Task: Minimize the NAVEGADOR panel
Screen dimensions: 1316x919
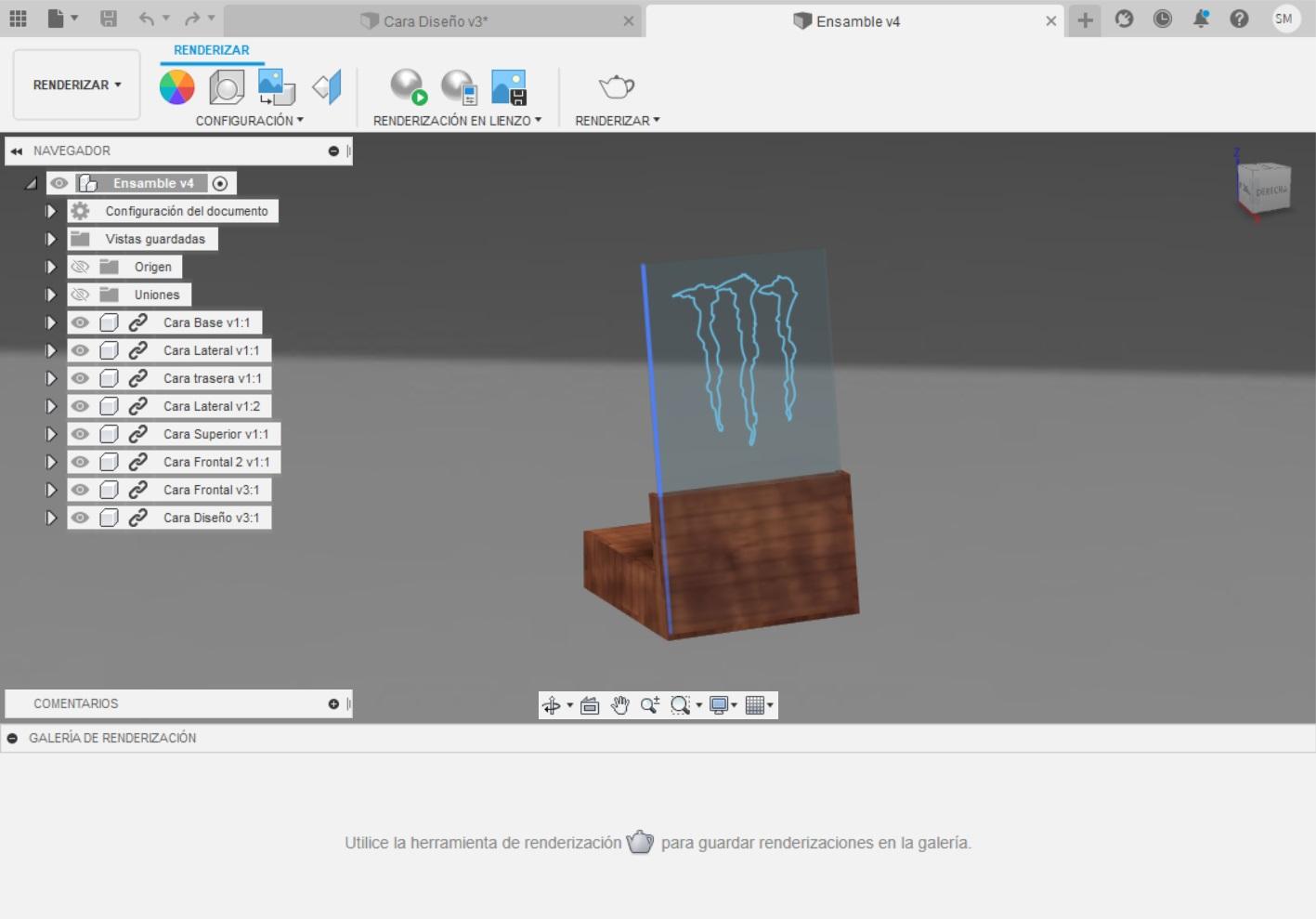Action: tap(333, 151)
